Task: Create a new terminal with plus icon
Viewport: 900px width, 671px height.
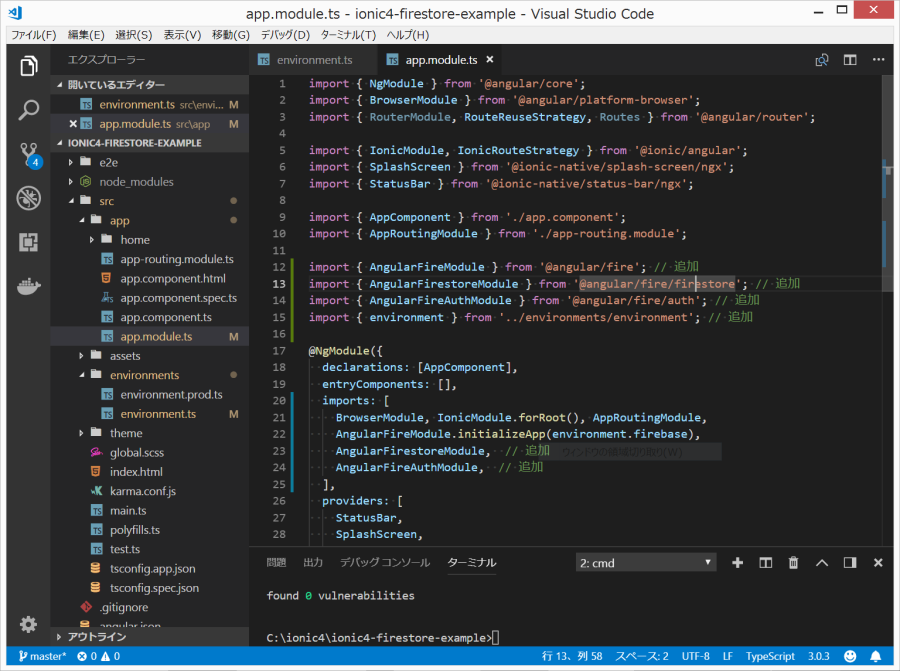Action: (738, 563)
